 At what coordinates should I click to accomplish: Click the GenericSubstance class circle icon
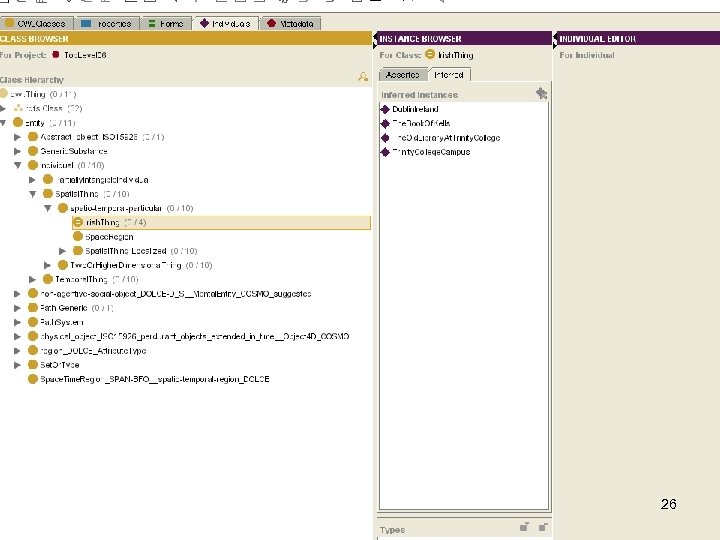click(33, 151)
